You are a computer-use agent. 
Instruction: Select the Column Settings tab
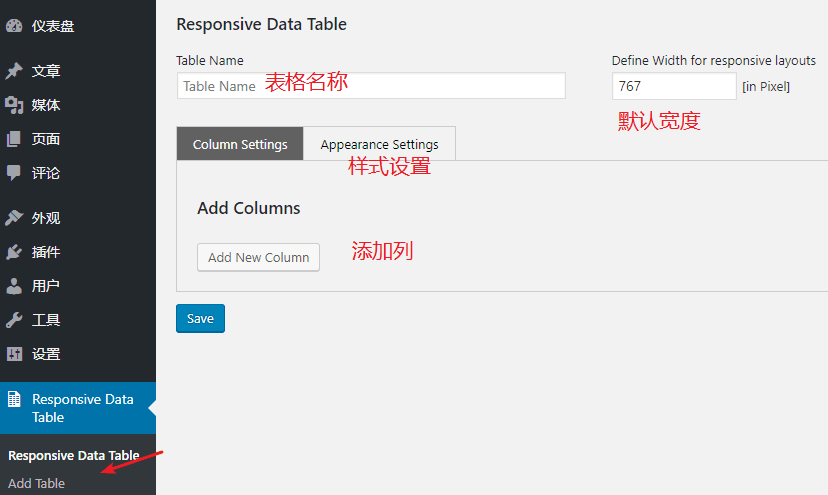[240, 144]
